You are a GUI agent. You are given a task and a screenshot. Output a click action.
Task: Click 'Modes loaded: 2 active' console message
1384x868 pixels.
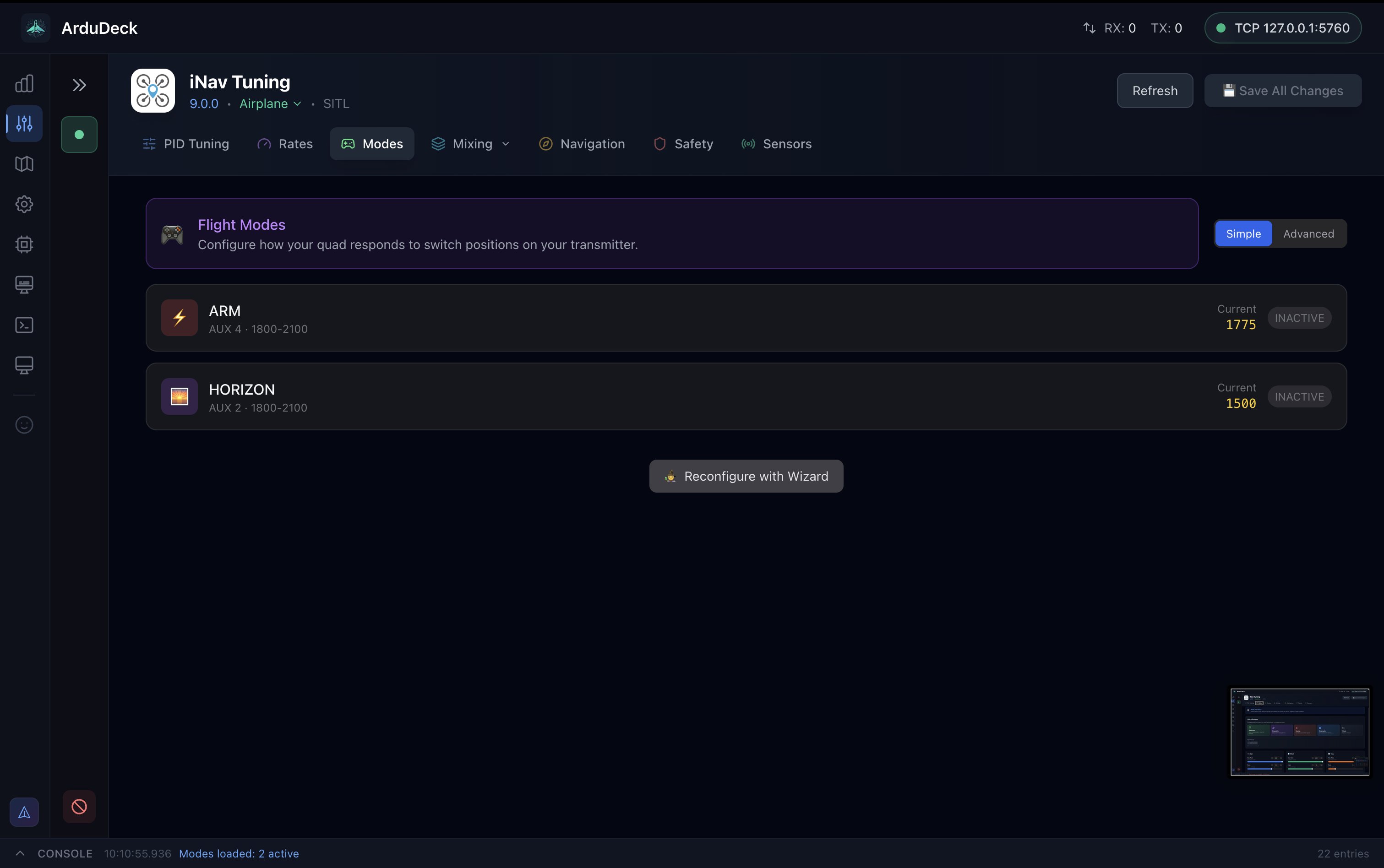click(239, 853)
